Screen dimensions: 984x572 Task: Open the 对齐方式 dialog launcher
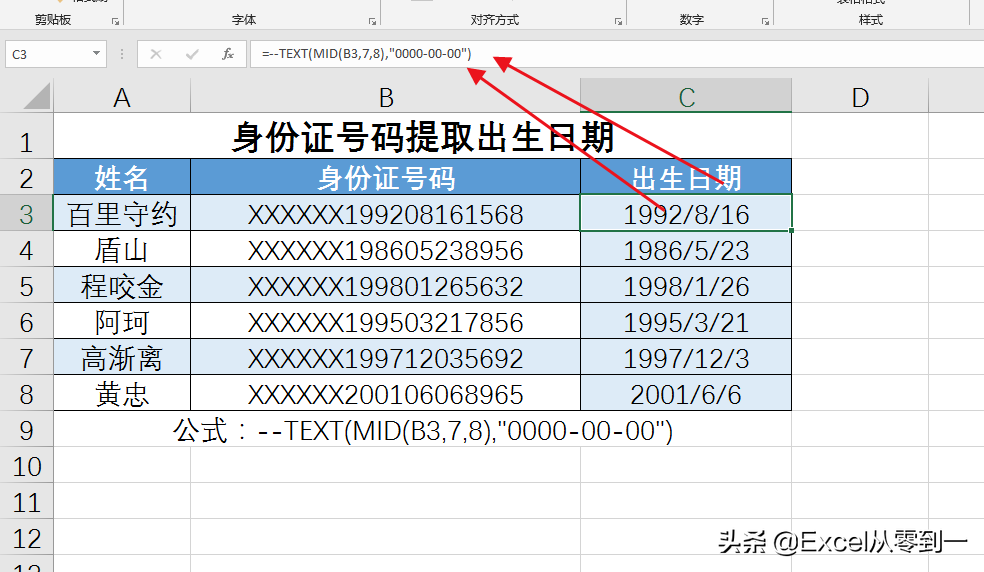click(x=618, y=21)
